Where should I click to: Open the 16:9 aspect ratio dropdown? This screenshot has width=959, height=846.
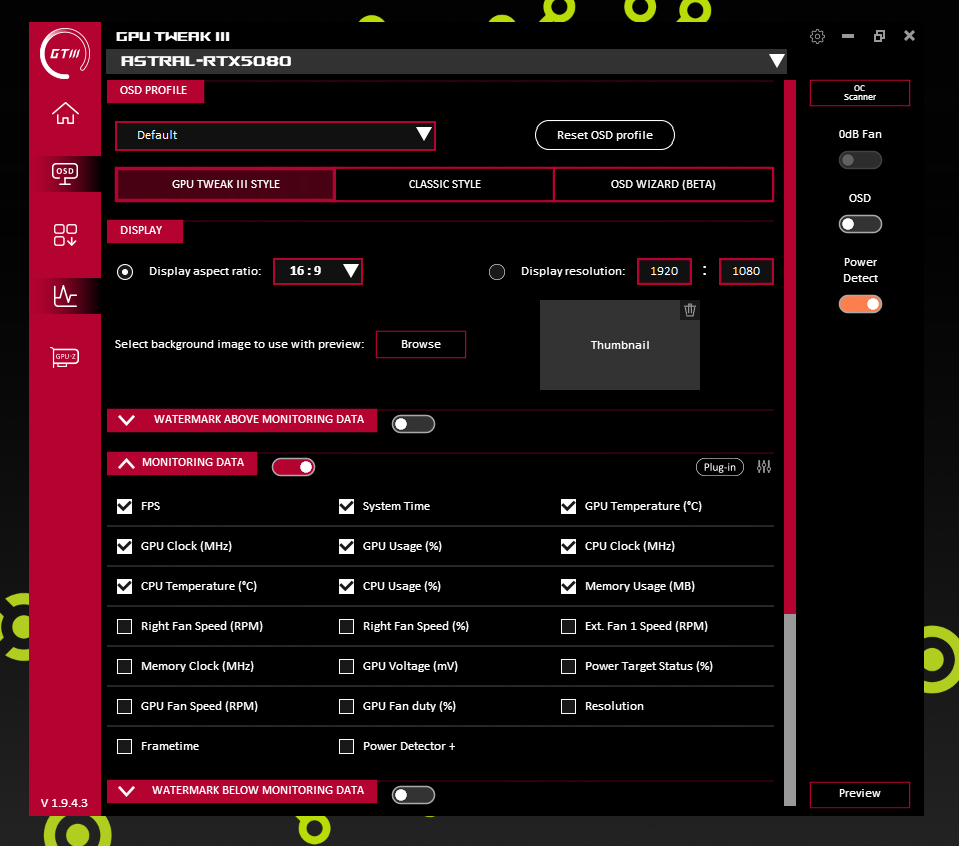click(317, 271)
